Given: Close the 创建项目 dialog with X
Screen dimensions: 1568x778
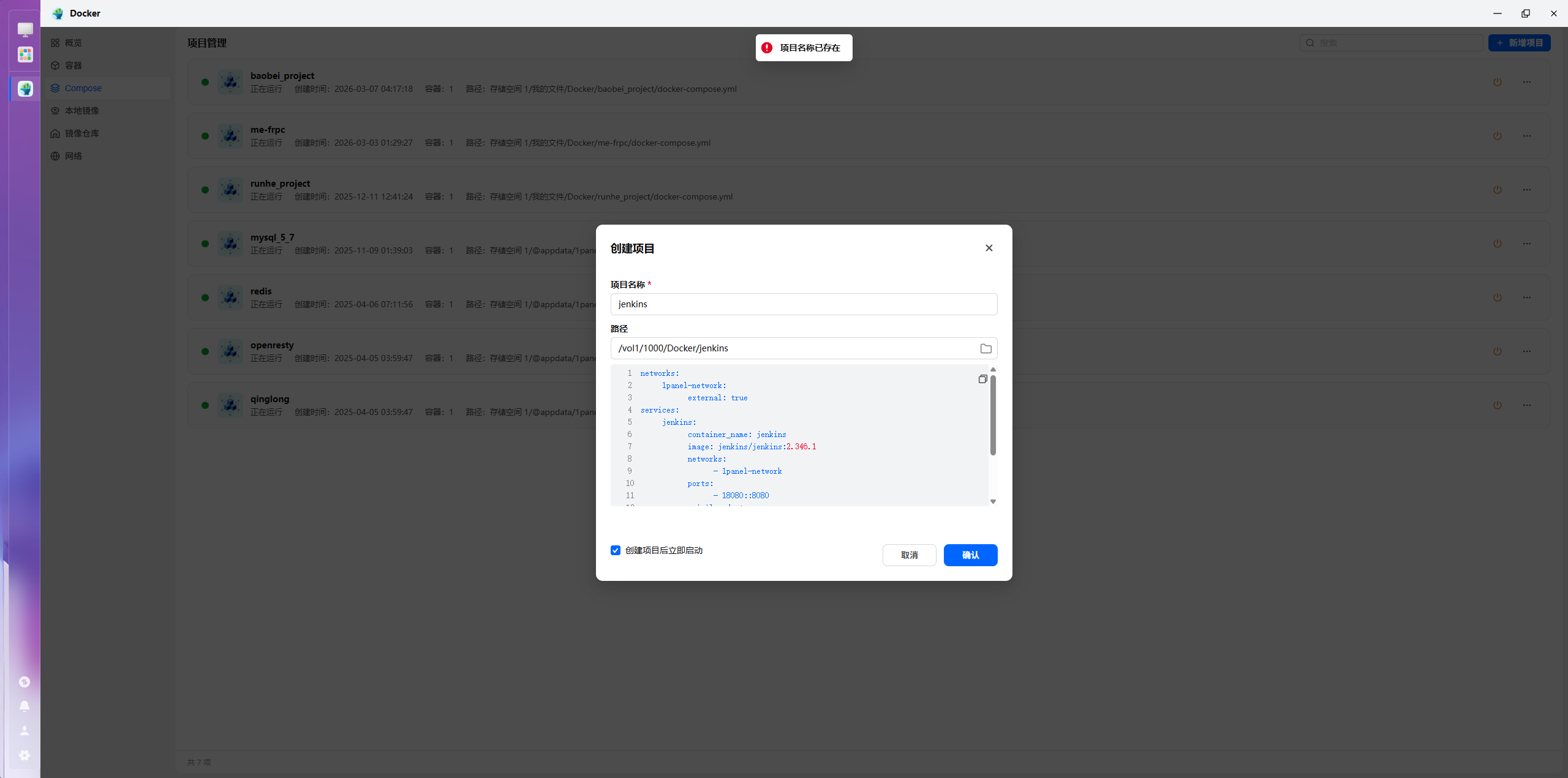Looking at the screenshot, I should click(x=989, y=248).
